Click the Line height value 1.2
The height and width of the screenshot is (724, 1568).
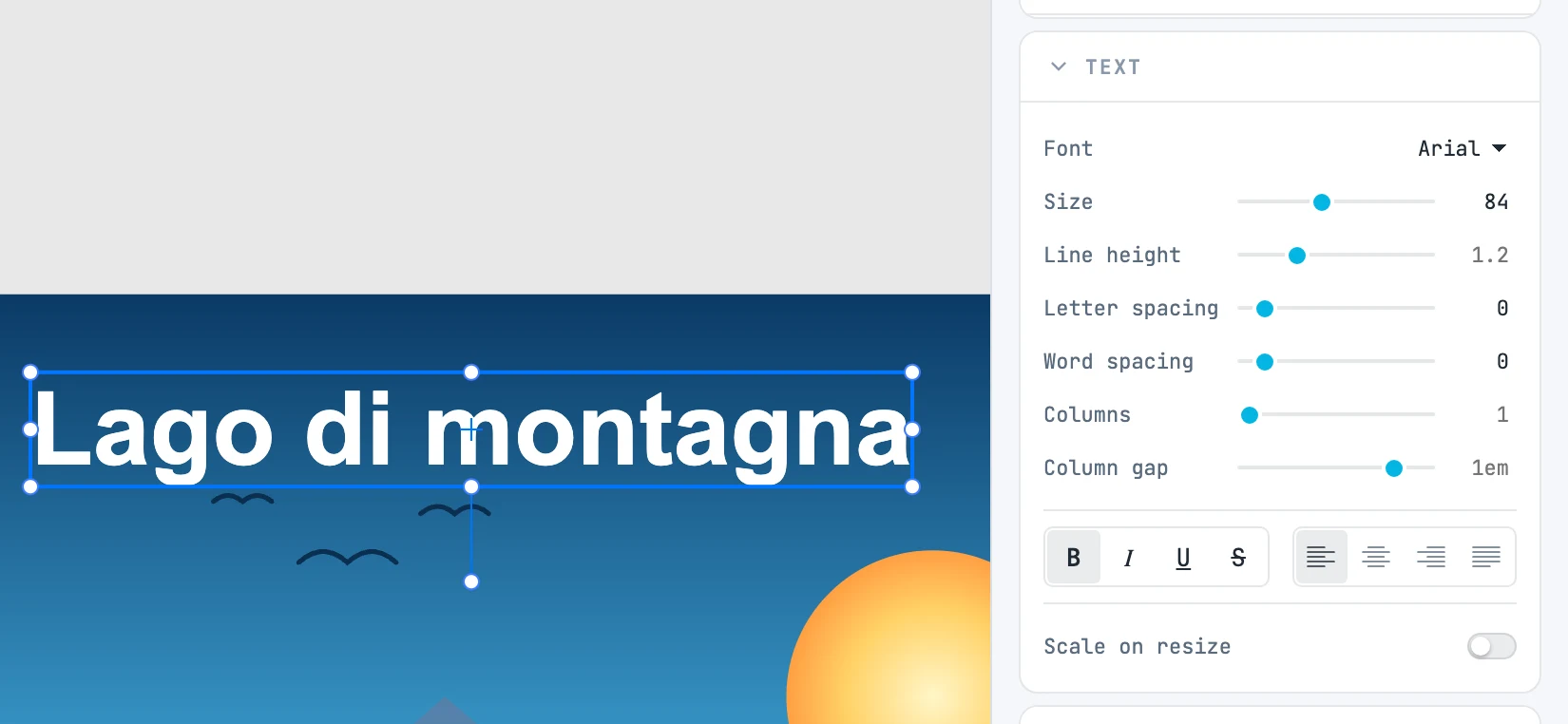[x=1490, y=255]
